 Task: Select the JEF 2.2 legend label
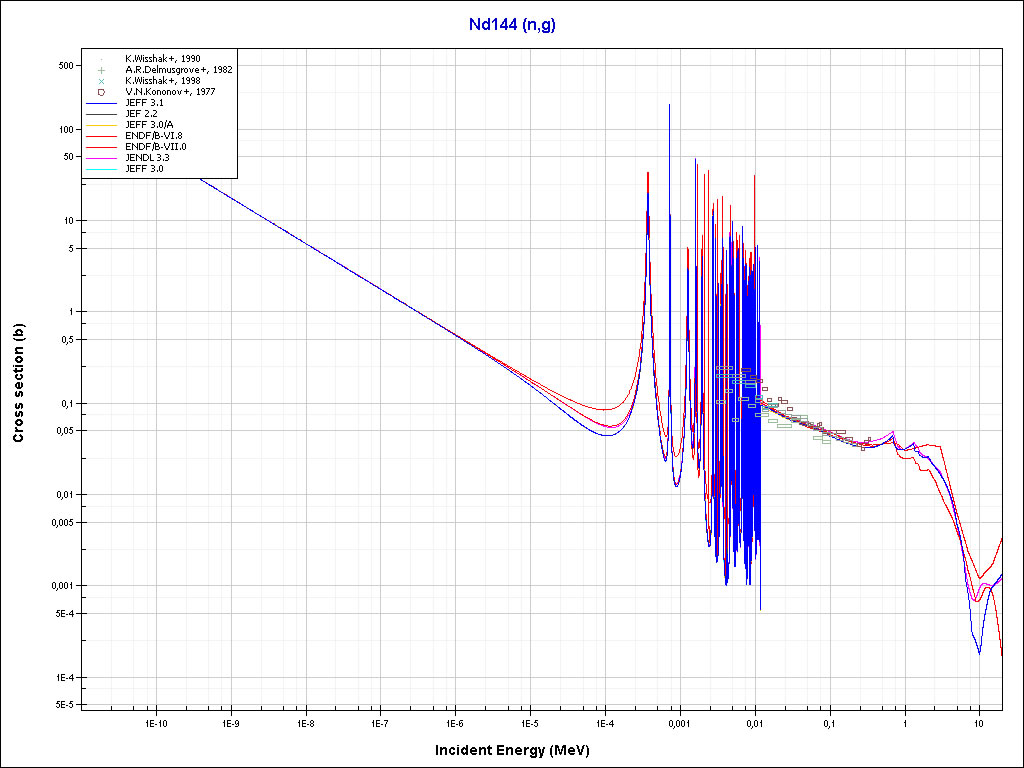[141, 114]
